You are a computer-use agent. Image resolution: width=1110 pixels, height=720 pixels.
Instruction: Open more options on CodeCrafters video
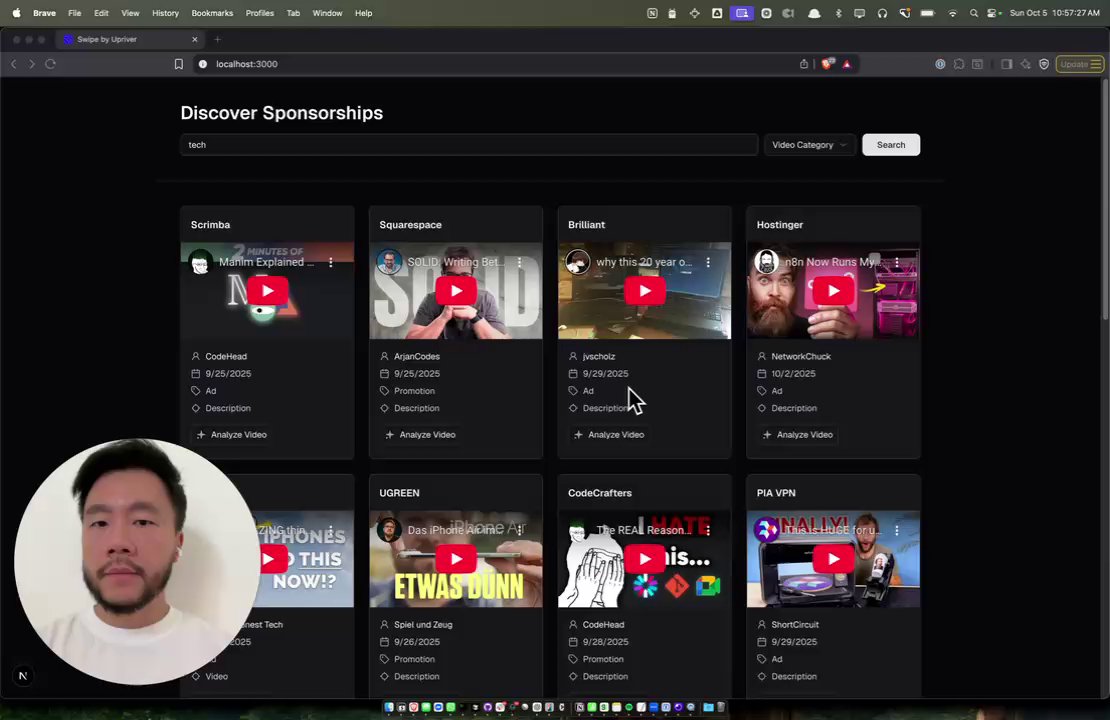coord(708,530)
